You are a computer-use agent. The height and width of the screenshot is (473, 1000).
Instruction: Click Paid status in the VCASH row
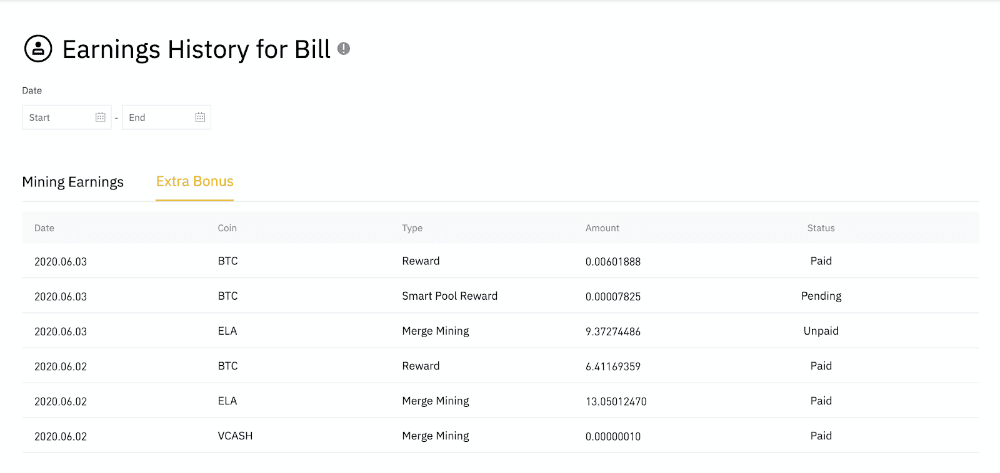coord(821,436)
